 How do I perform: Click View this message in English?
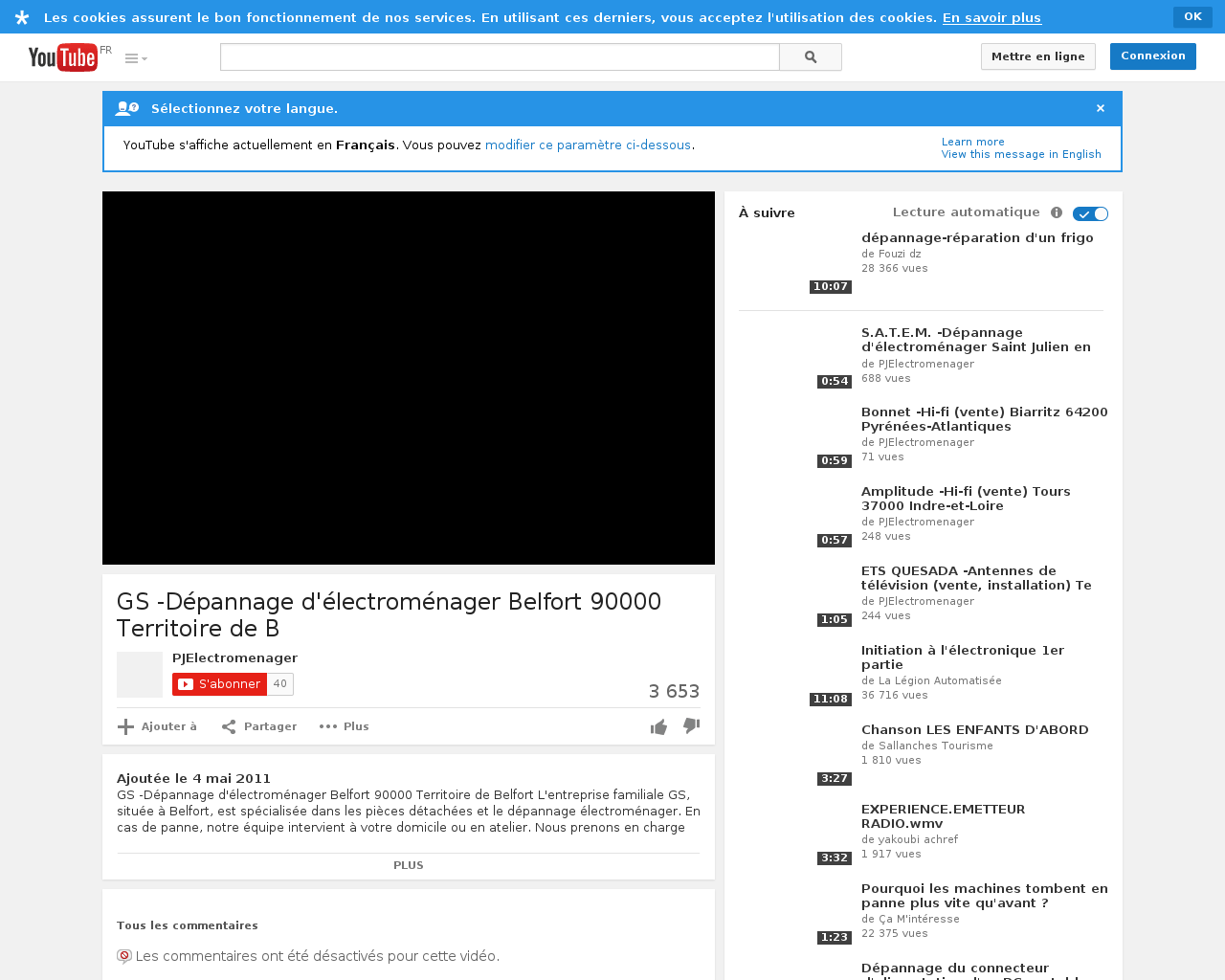(x=1021, y=154)
